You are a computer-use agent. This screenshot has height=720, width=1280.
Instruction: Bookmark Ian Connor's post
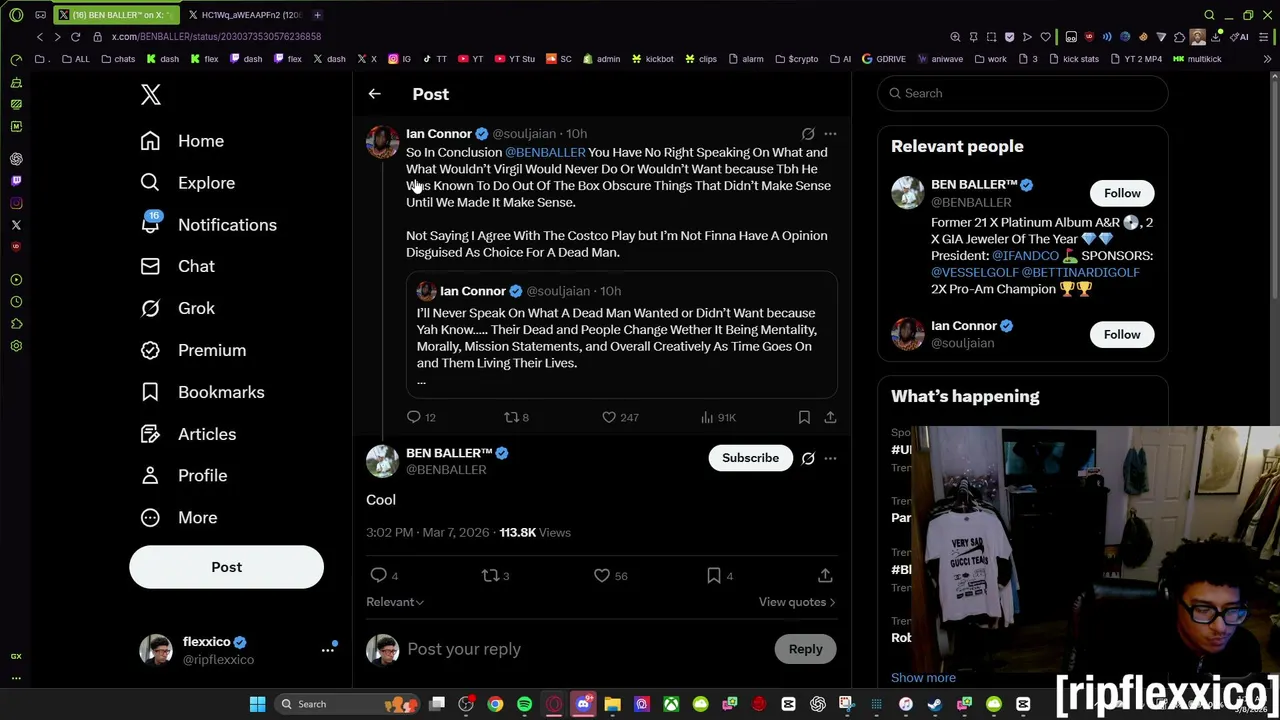click(804, 417)
